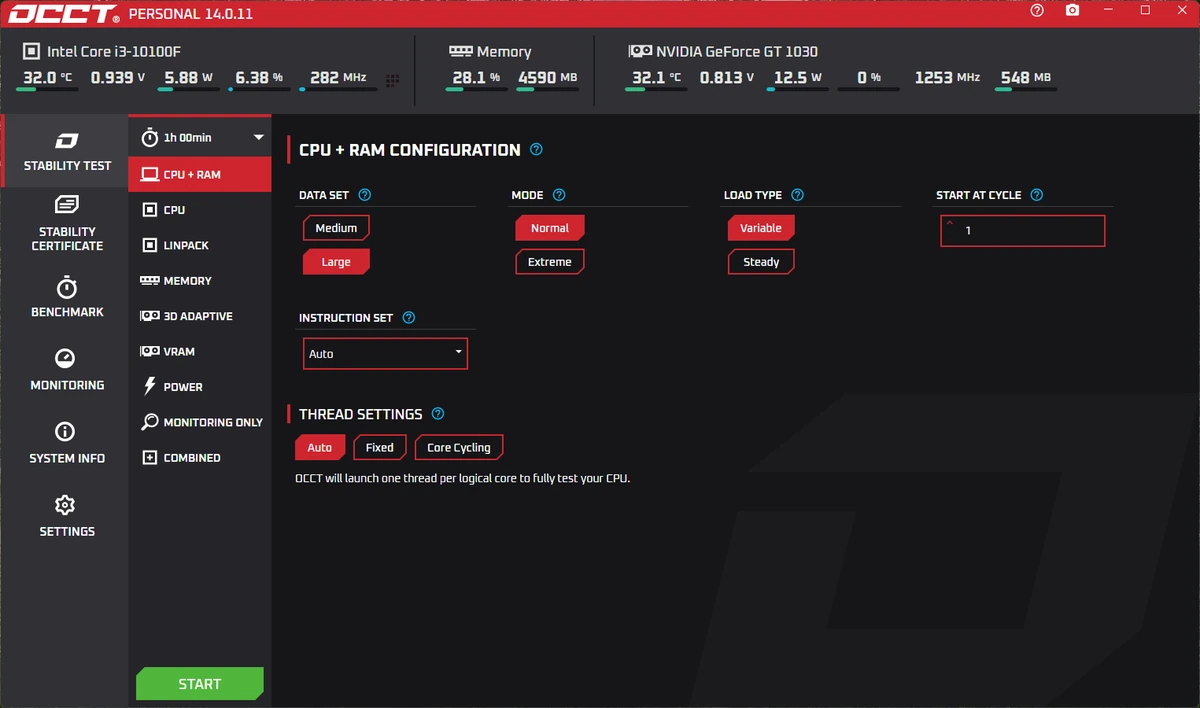The width and height of the screenshot is (1200, 708).
Task: Click the CPU voltage 0.939 V reading
Action: [118, 77]
